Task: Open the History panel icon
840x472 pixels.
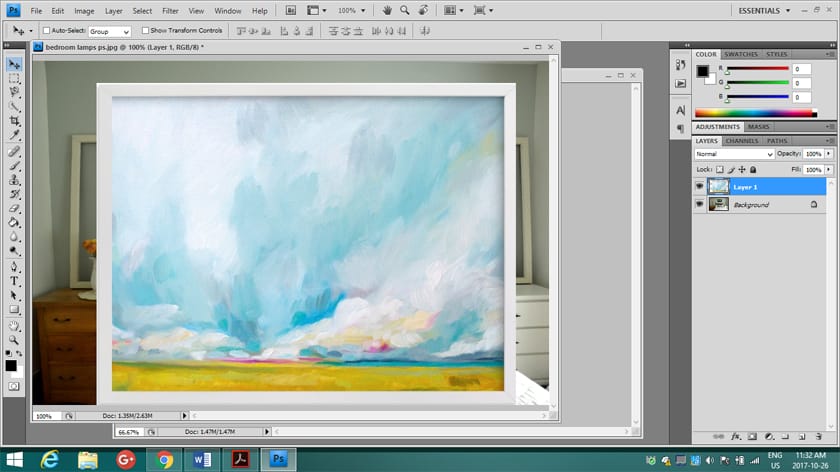Action: pyautogui.click(x=680, y=65)
